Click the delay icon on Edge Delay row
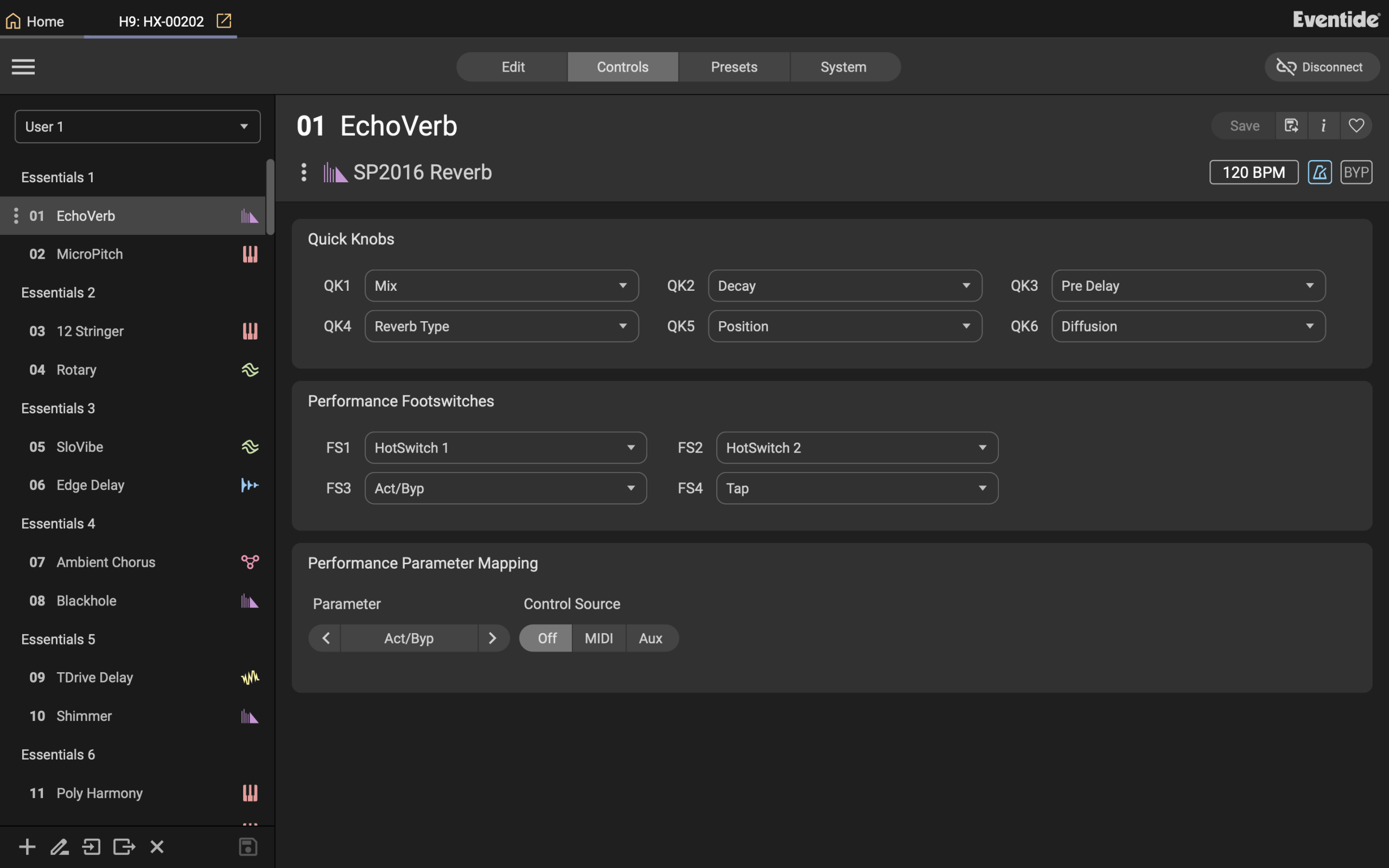This screenshot has width=1389, height=868. [x=250, y=485]
